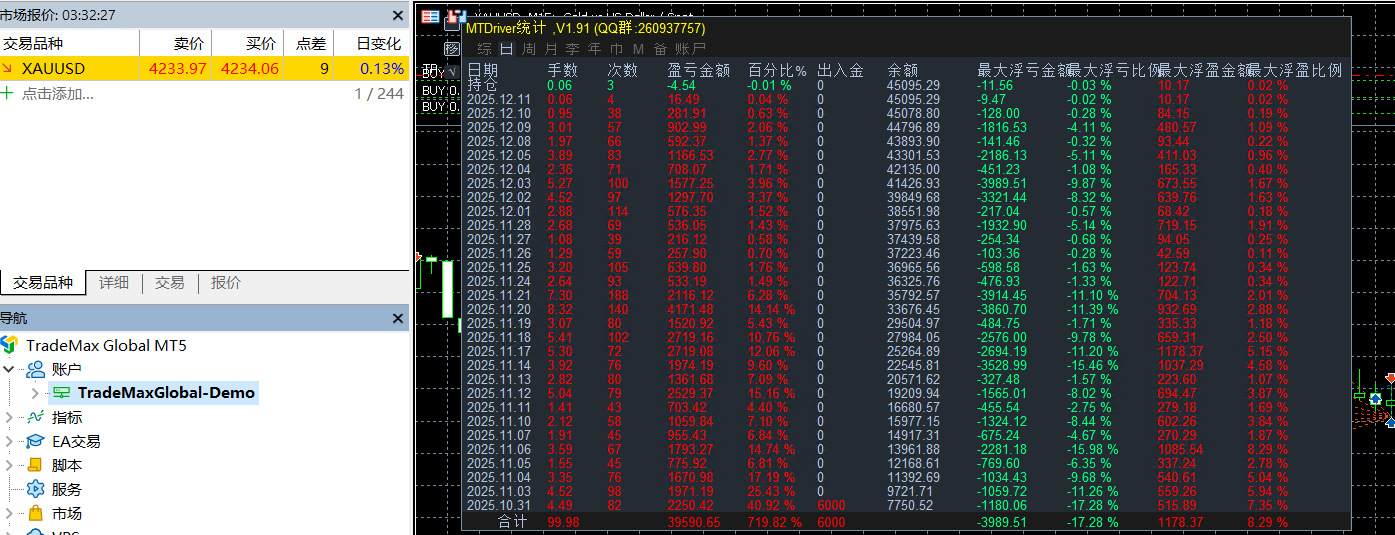Image resolution: width=1395 pixels, height=535 pixels.
Task: Select the 周 weekly tab in MTDriver
Action: point(528,48)
